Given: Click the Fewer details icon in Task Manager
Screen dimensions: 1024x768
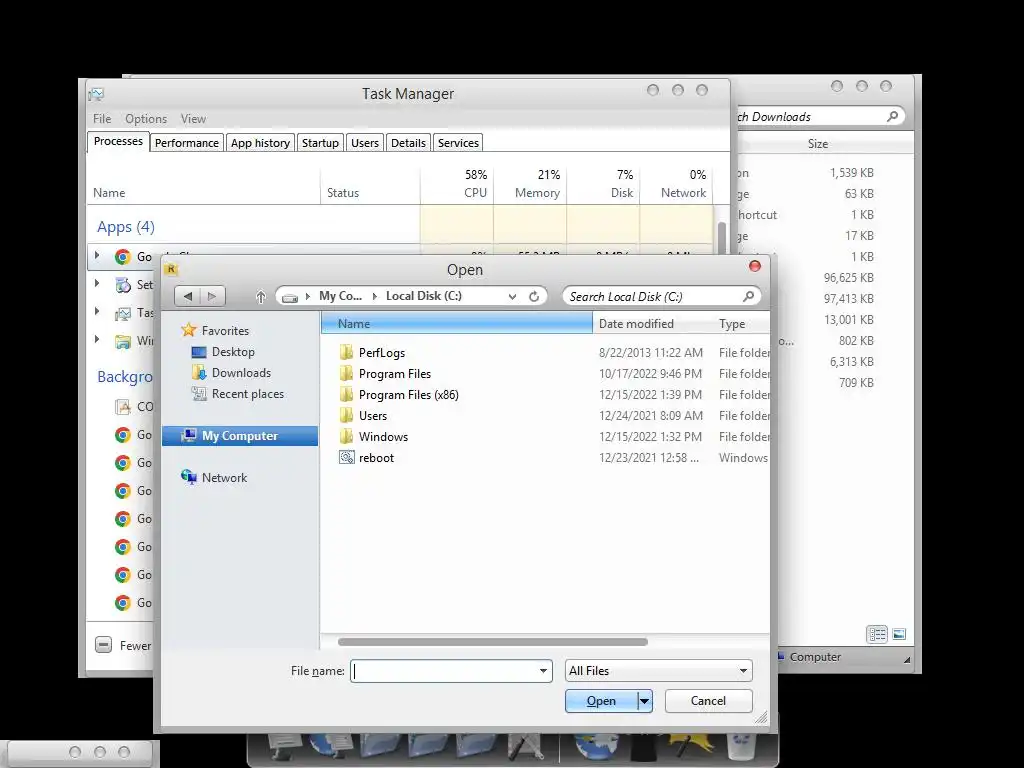Looking at the screenshot, I should click(103, 645).
